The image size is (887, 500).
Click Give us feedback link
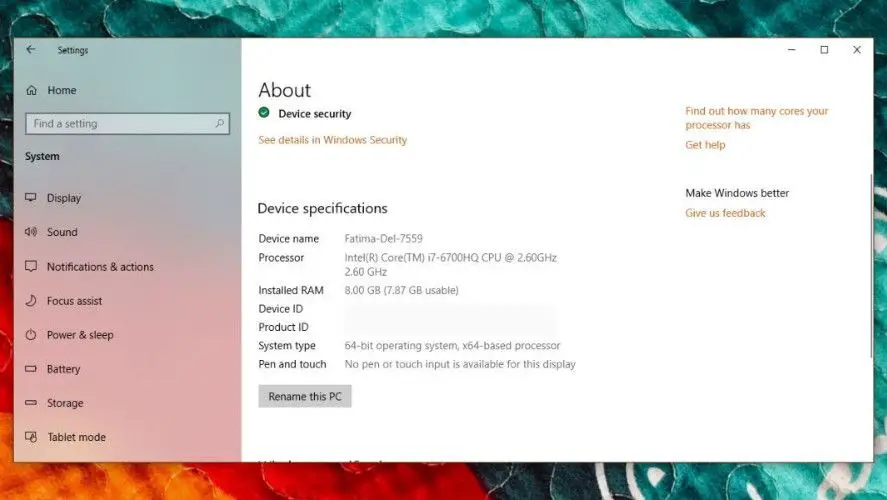tap(725, 213)
